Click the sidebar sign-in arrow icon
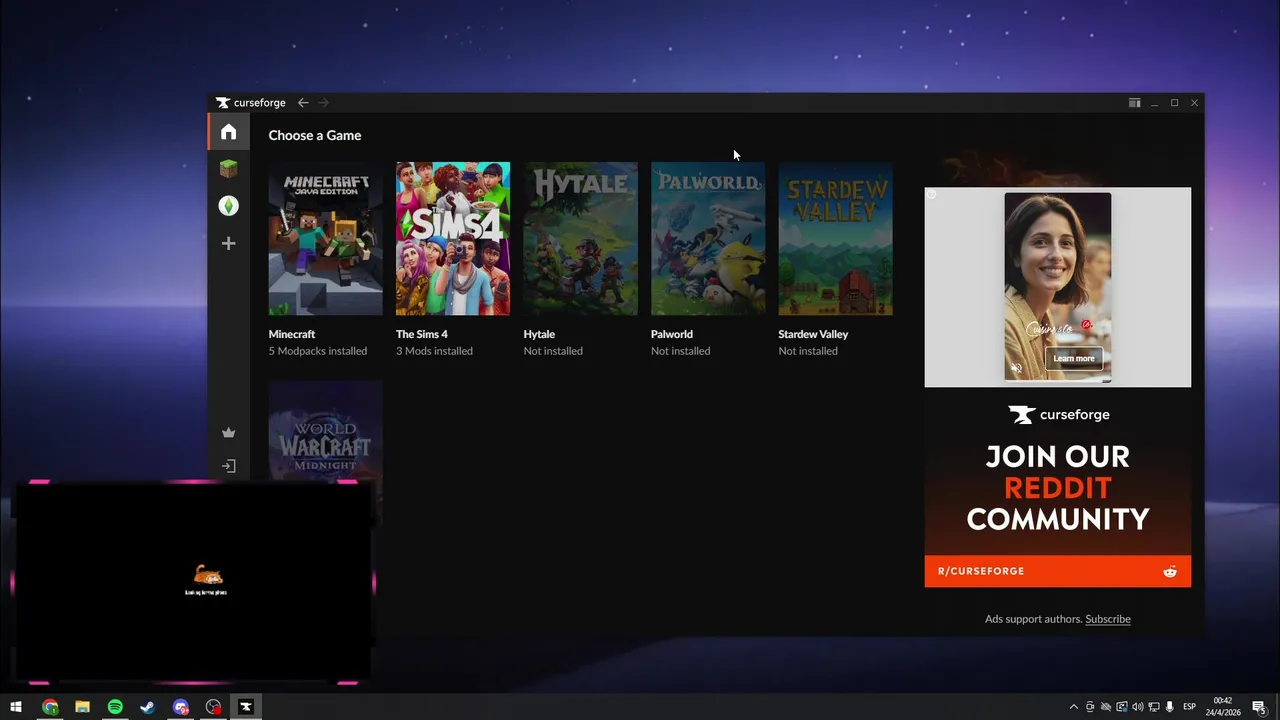 click(229, 466)
